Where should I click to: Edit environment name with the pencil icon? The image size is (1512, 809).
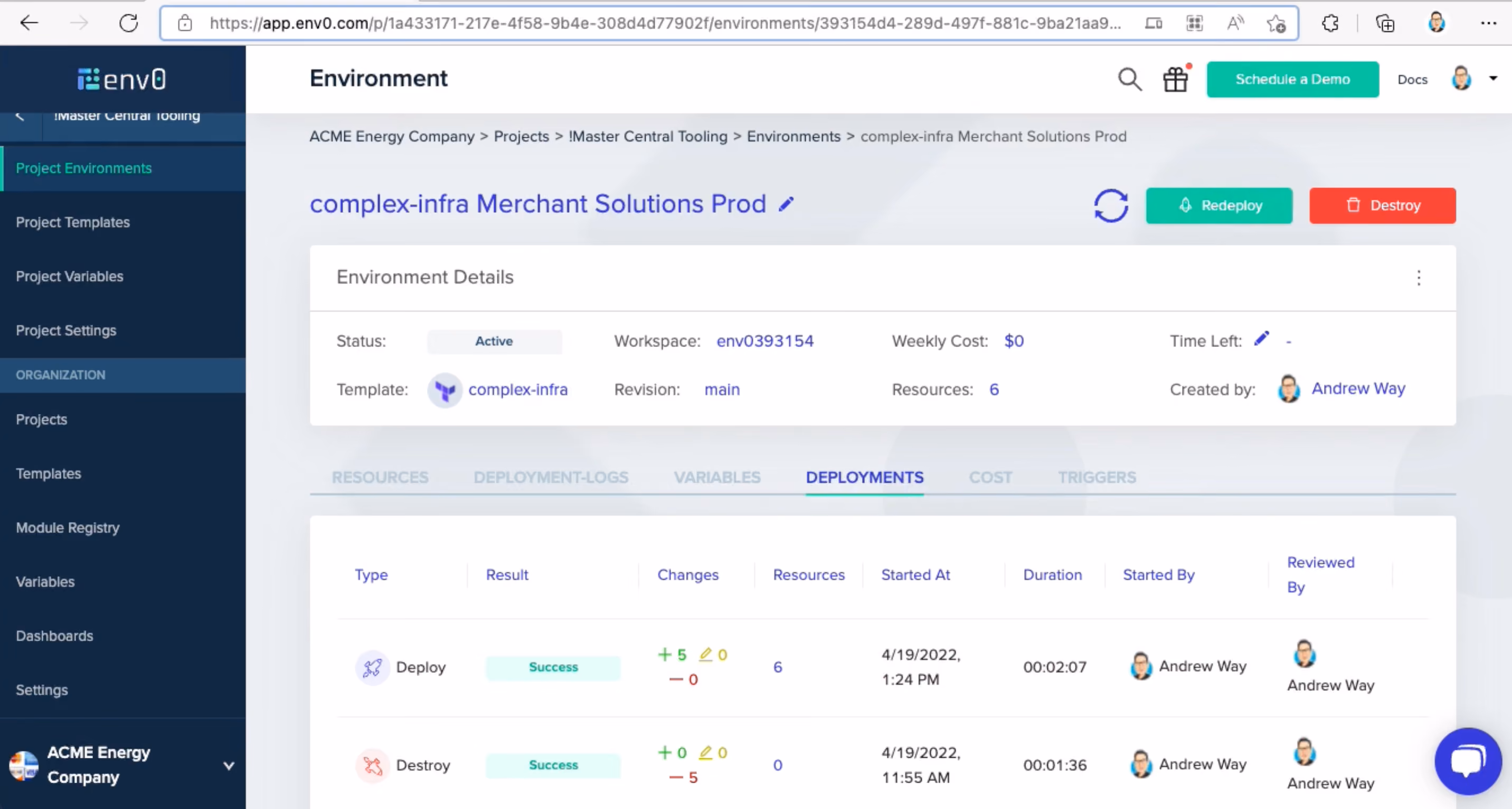[786, 204]
